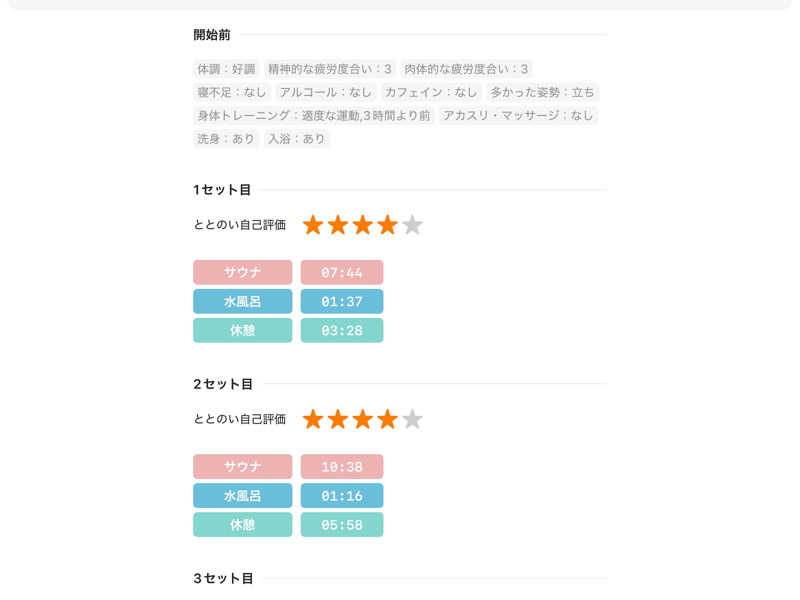
Task: Click the third star in set 1 rating
Action: (x=362, y=225)
